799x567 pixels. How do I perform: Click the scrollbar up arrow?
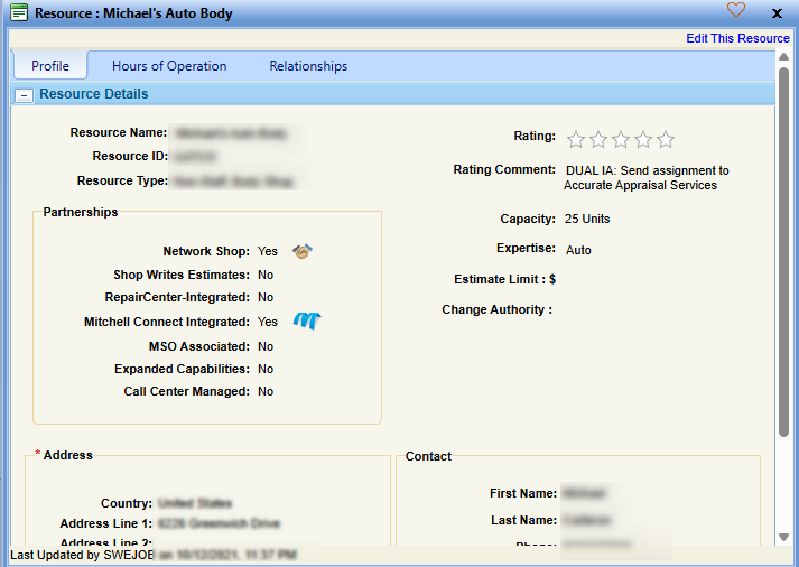click(783, 57)
